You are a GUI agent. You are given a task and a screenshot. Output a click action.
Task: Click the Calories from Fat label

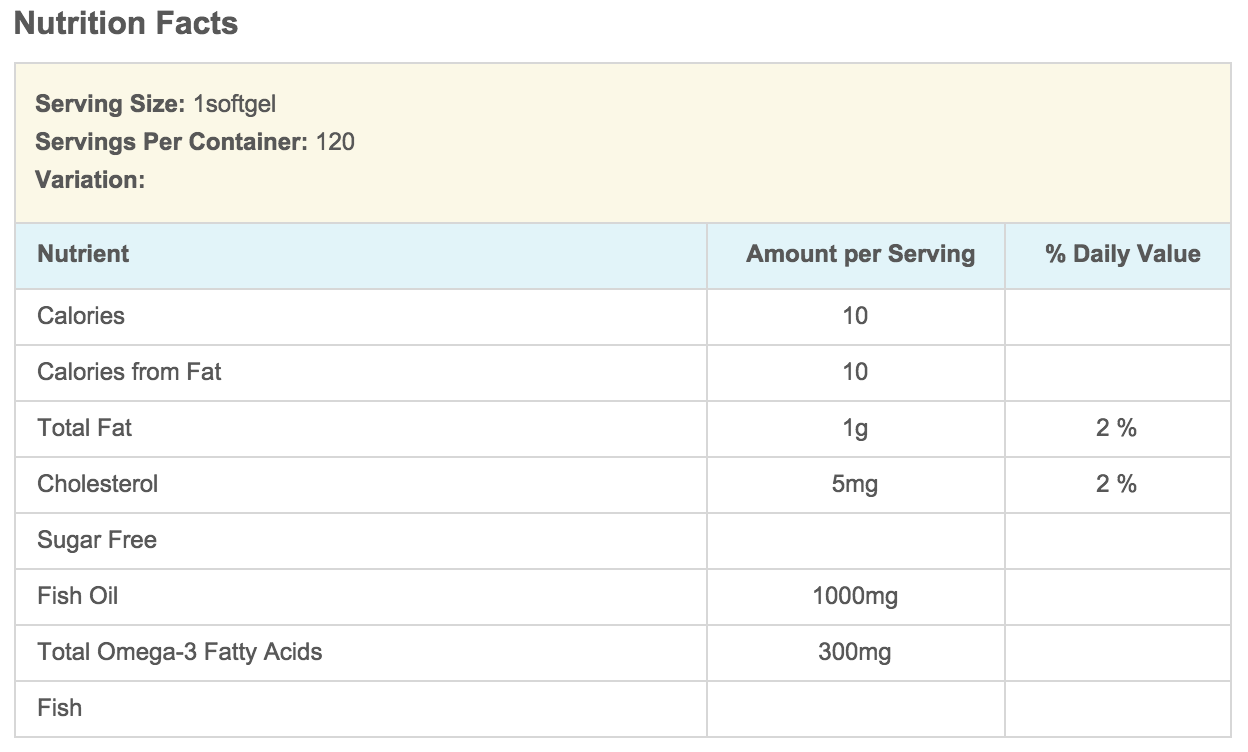[x=129, y=372]
